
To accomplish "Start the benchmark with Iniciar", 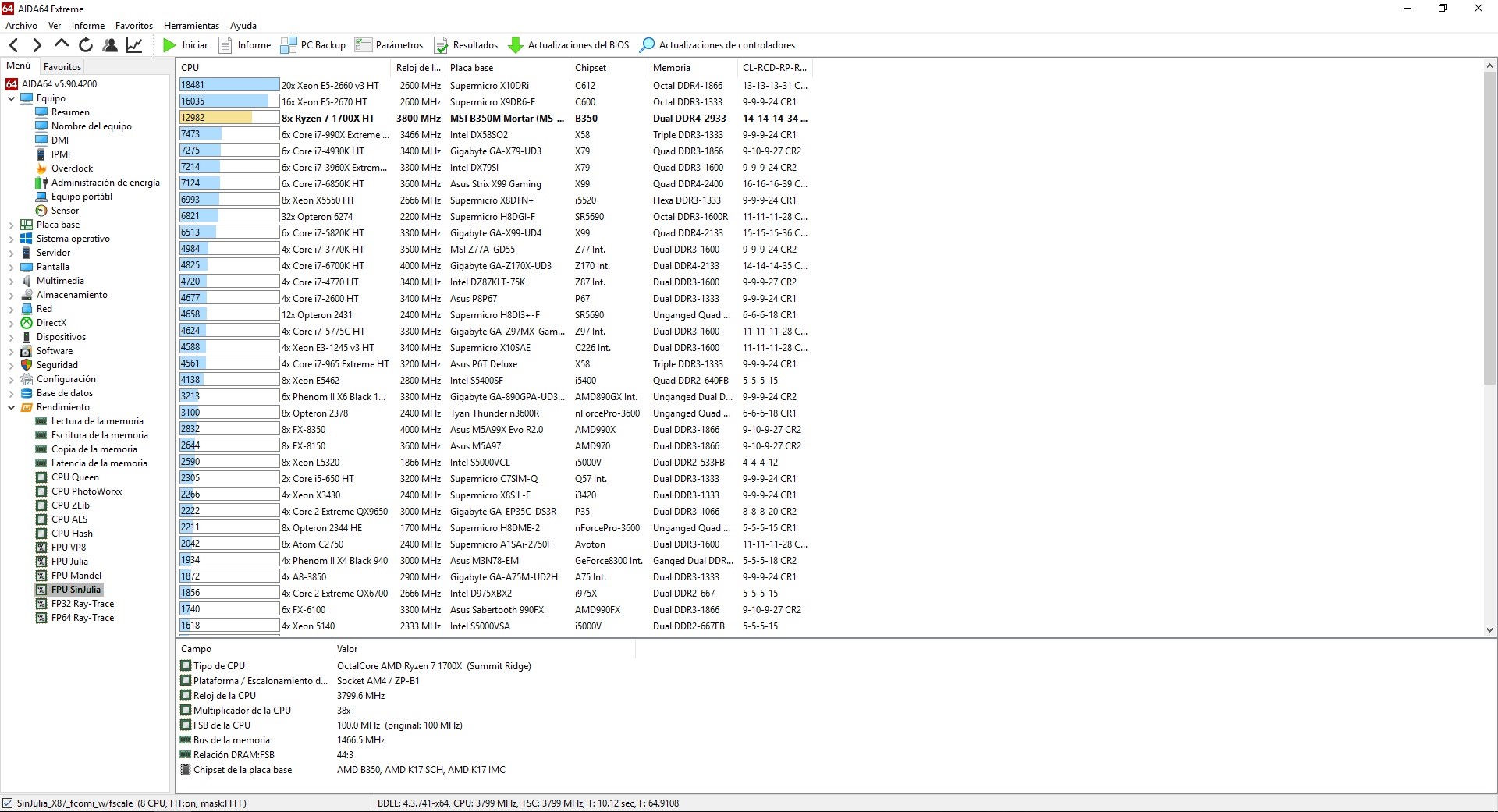I will tap(186, 45).
